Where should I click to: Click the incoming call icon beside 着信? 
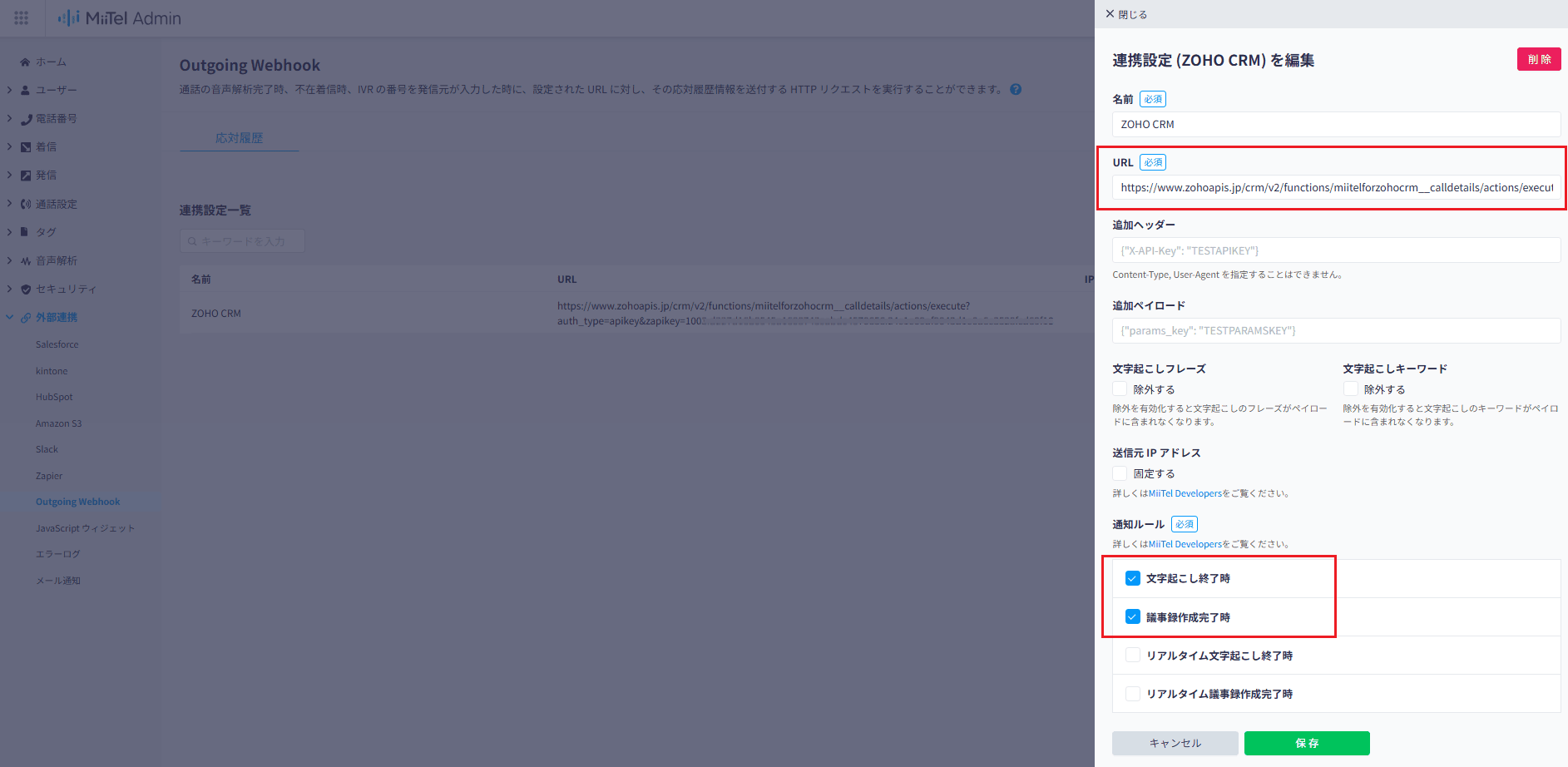coord(26,147)
